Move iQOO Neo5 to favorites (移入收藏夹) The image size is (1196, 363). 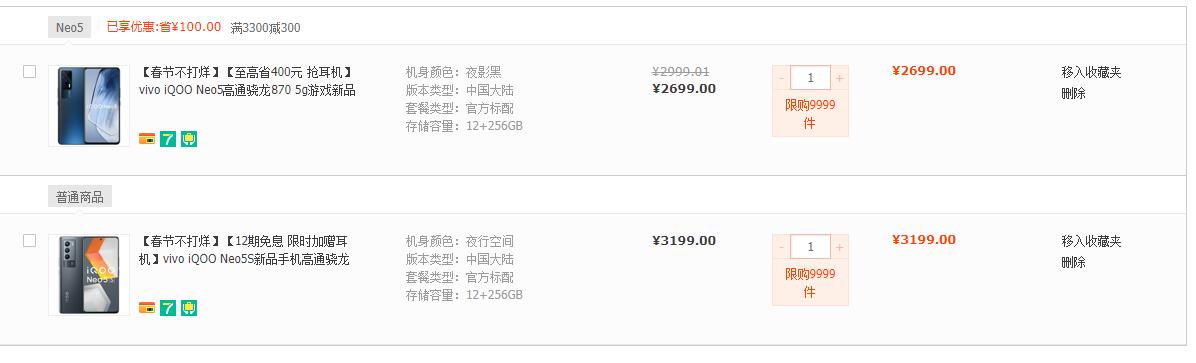coord(1091,72)
